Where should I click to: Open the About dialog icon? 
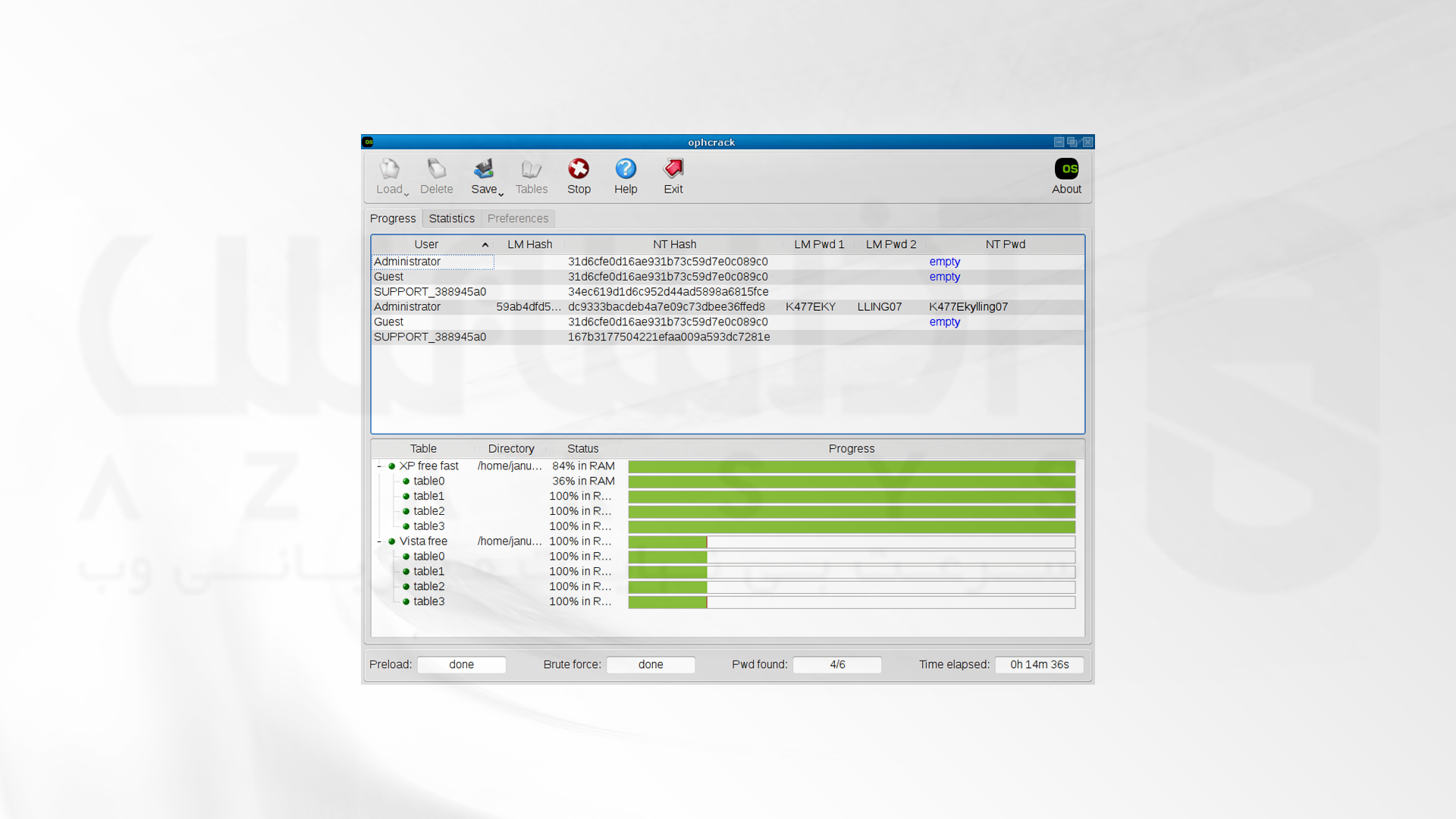(1066, 168)
